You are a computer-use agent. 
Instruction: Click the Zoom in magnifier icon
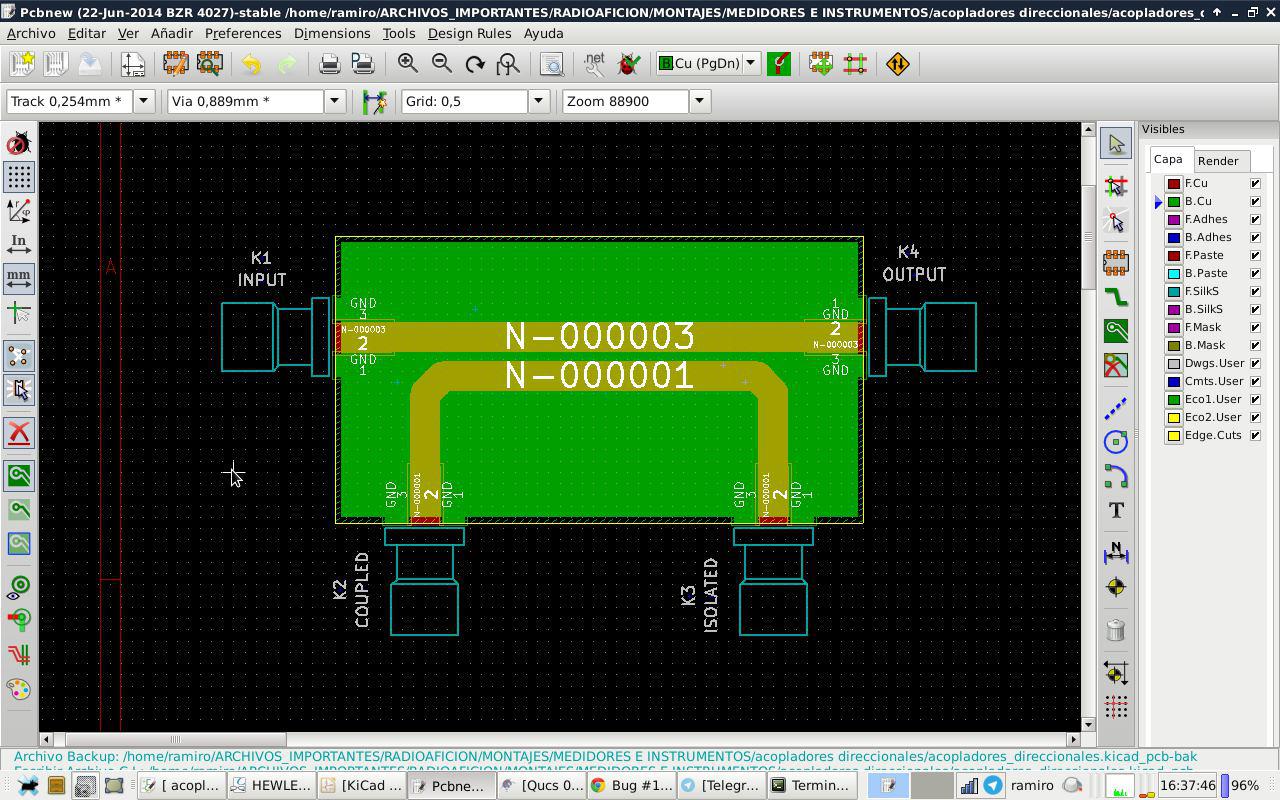(408, 64)
